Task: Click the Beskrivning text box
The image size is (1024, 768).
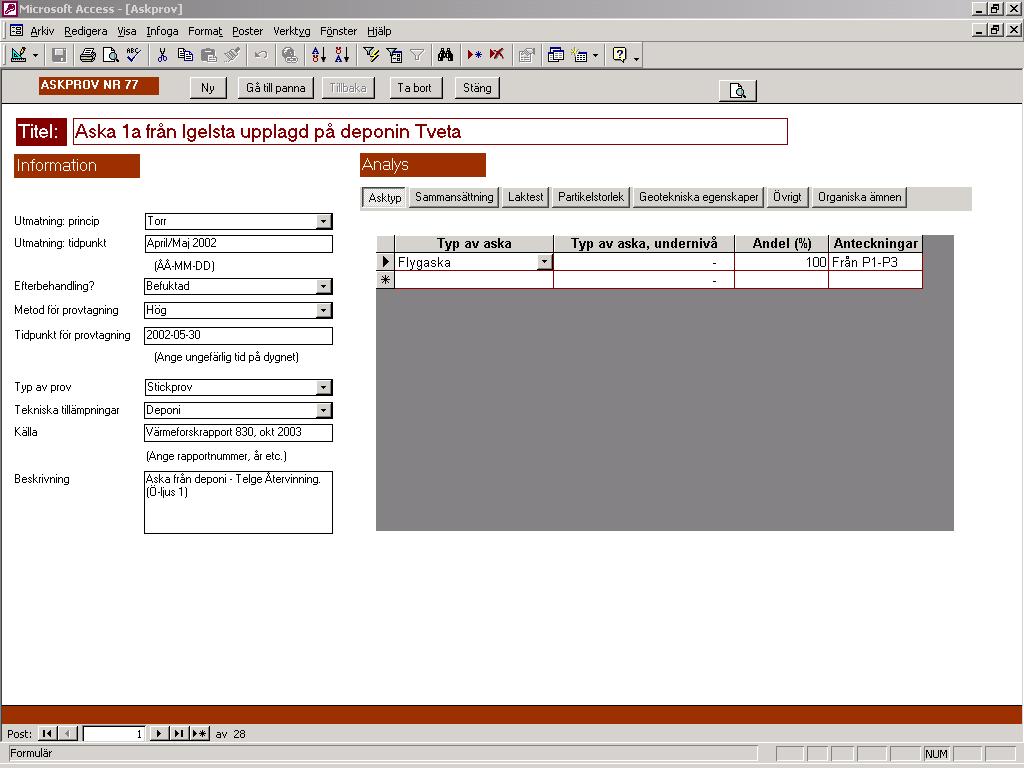Action: (238, 502)
